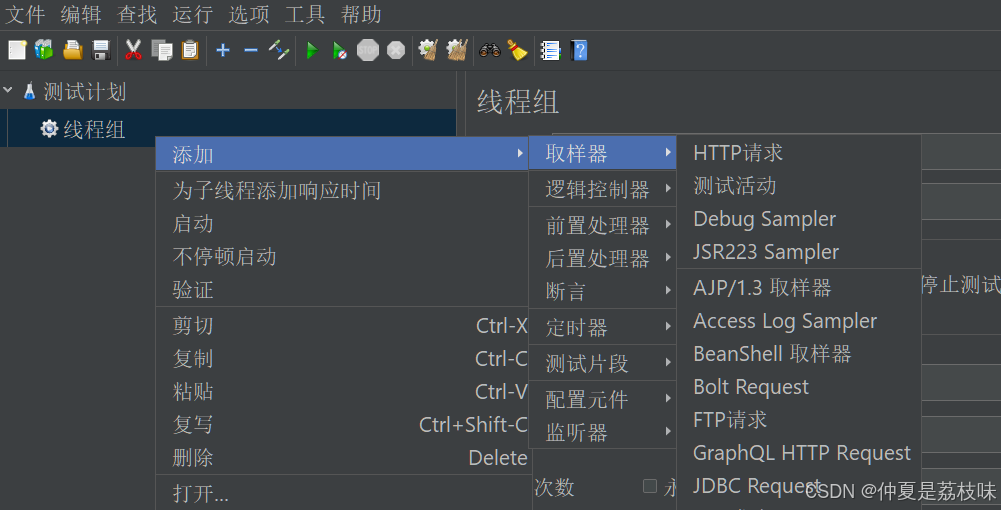Click the Cut scissors icon

click(x=133, y=50)
